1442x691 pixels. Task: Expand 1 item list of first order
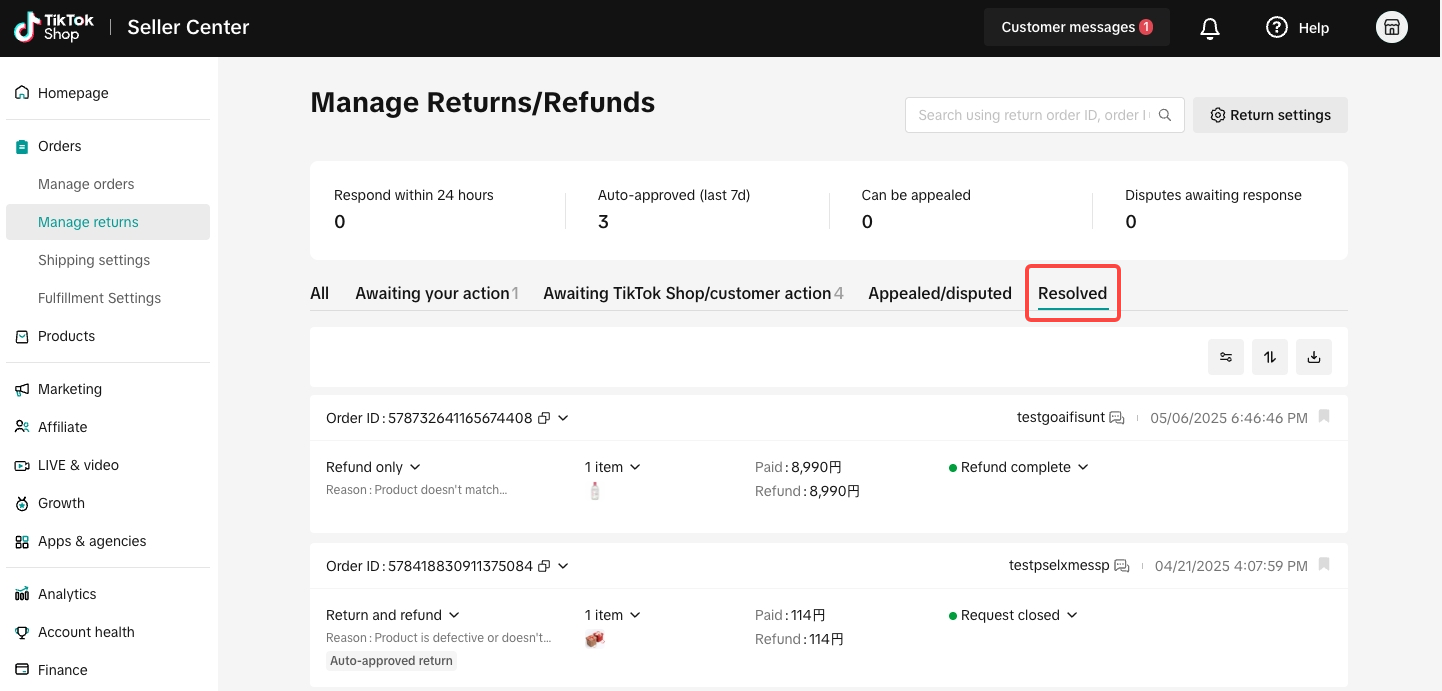tap(613, 467)
